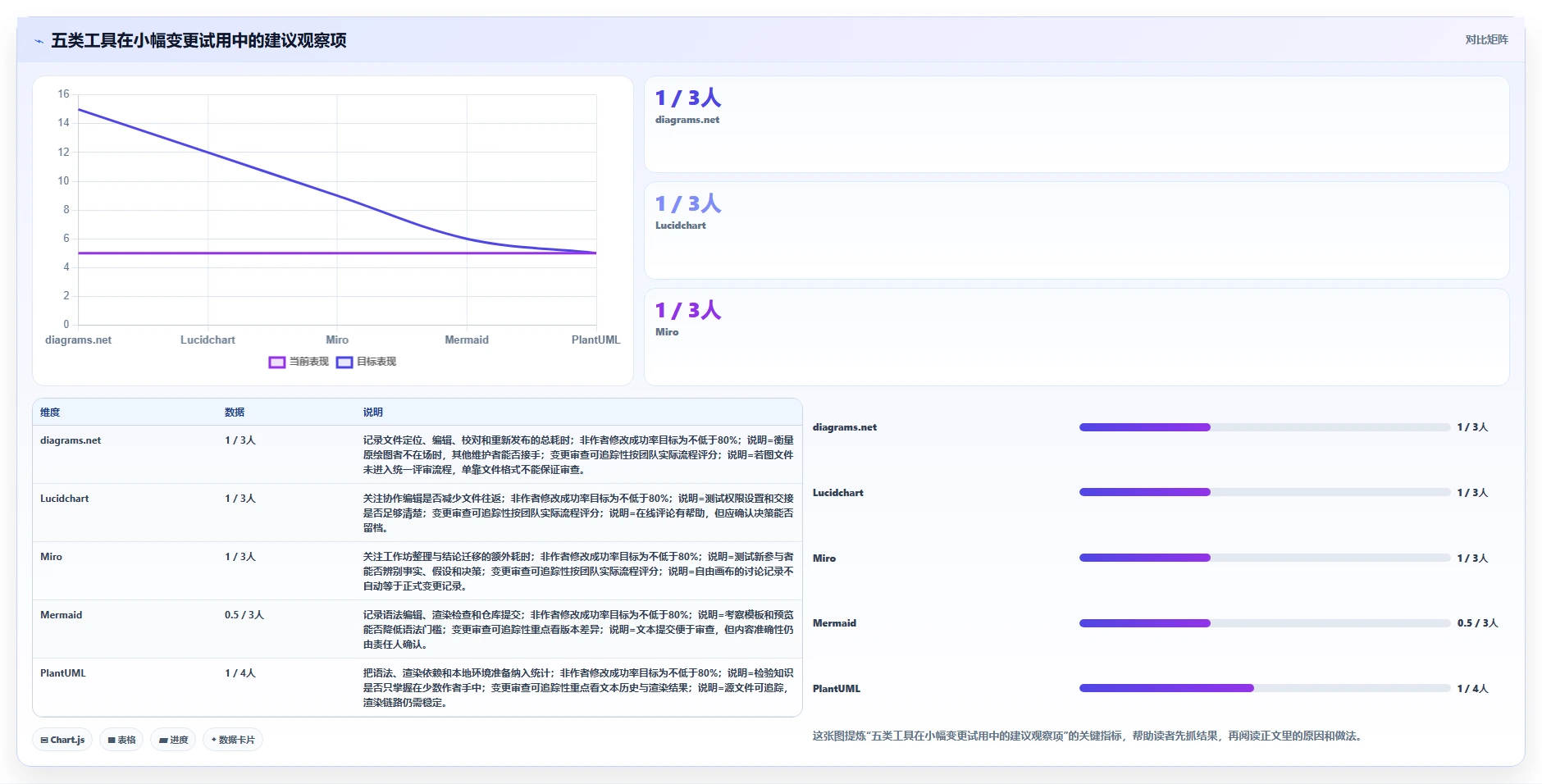Click Lucidchart label on chart x-axis

(208, 340)
